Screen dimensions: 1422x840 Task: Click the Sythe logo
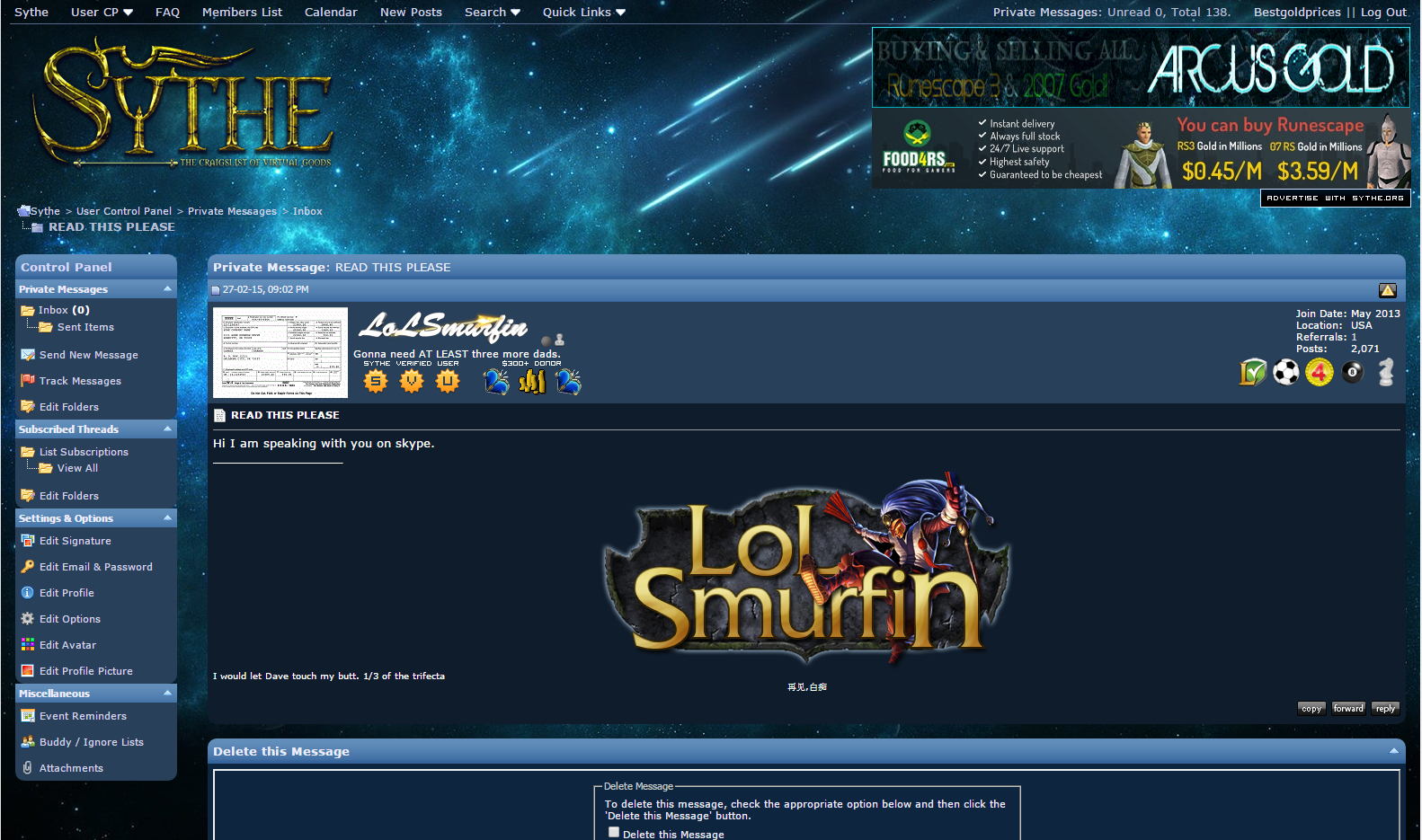[x=185, y=103]
